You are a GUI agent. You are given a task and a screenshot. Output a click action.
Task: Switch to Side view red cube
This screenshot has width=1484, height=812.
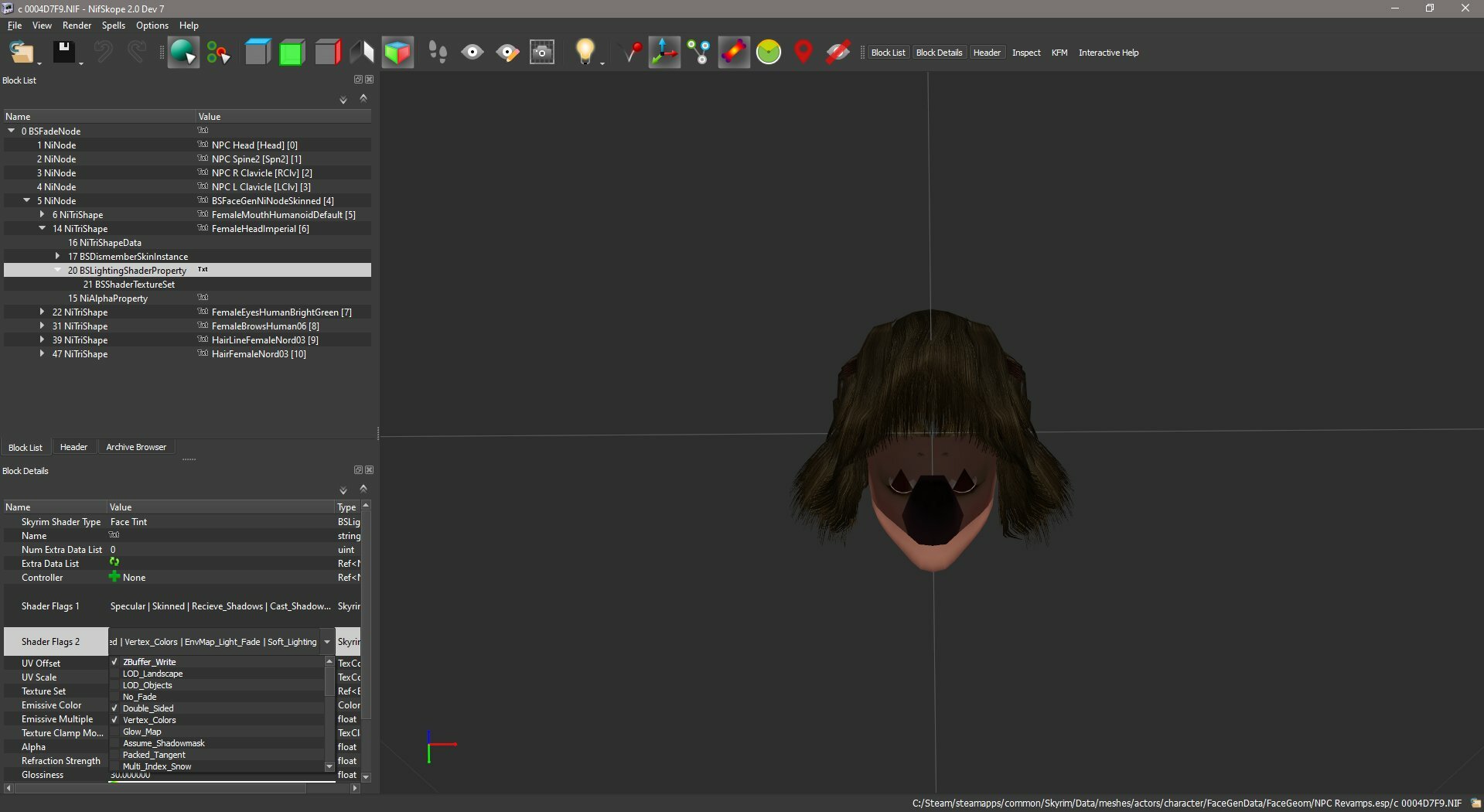pyautogui.click(x=328, y=53)
